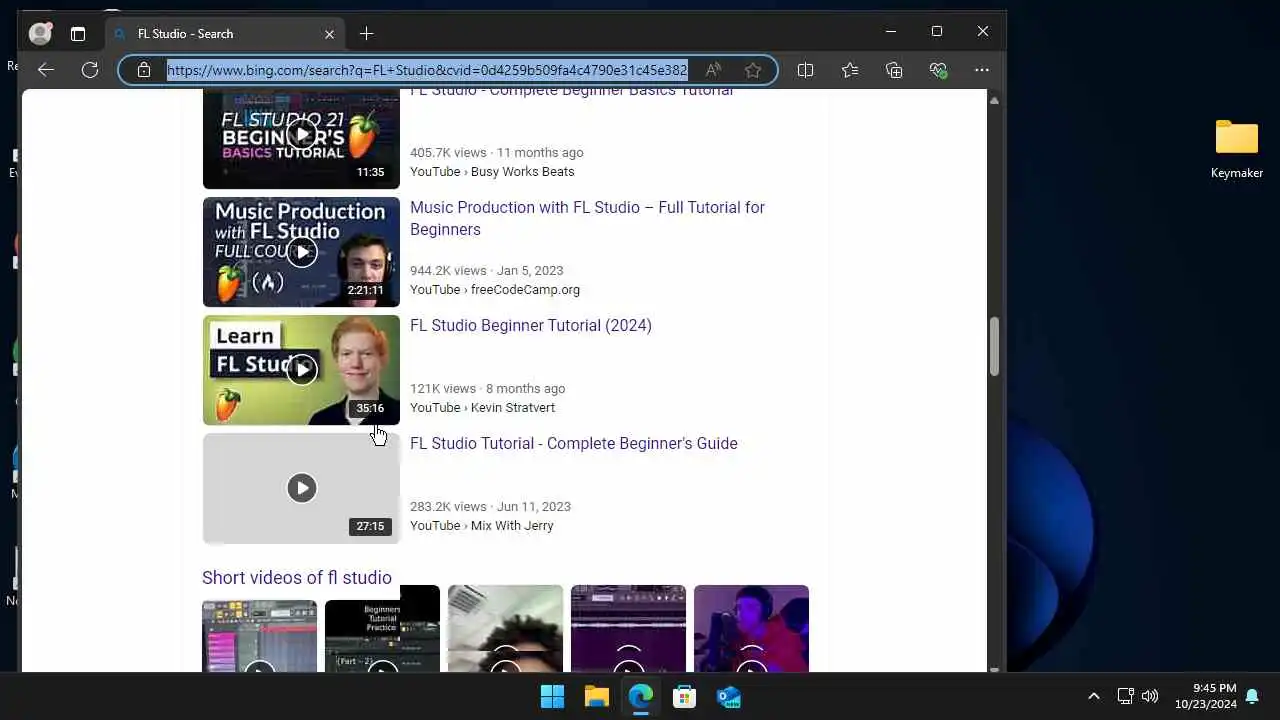
Task: Open the Favorites list icon
Action: (x=850, y=70)
